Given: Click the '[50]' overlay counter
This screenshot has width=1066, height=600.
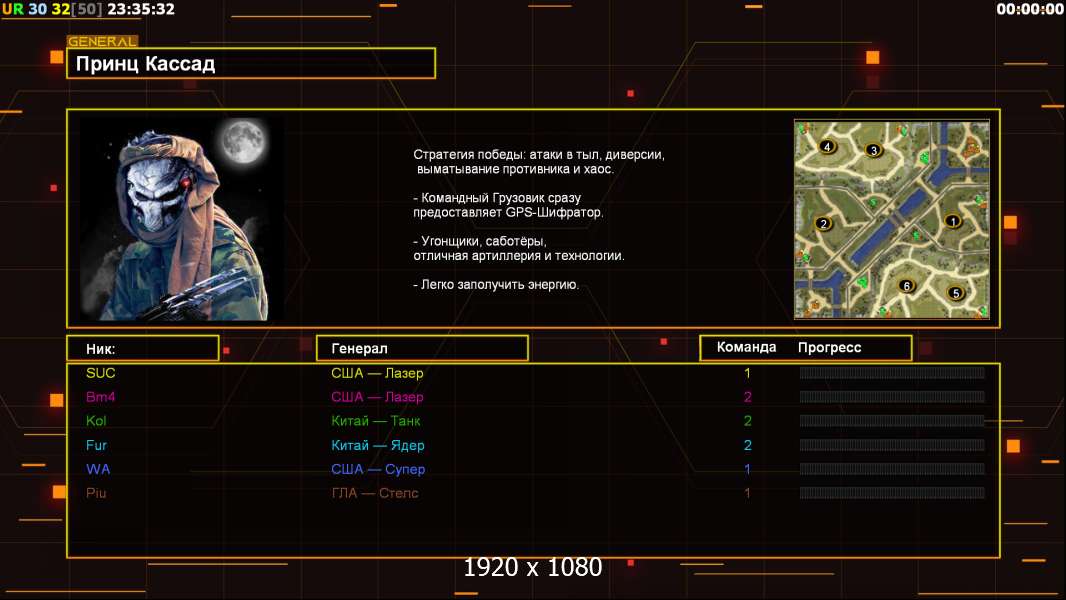Looking at the screenshot, I should (x=86, y=9).
